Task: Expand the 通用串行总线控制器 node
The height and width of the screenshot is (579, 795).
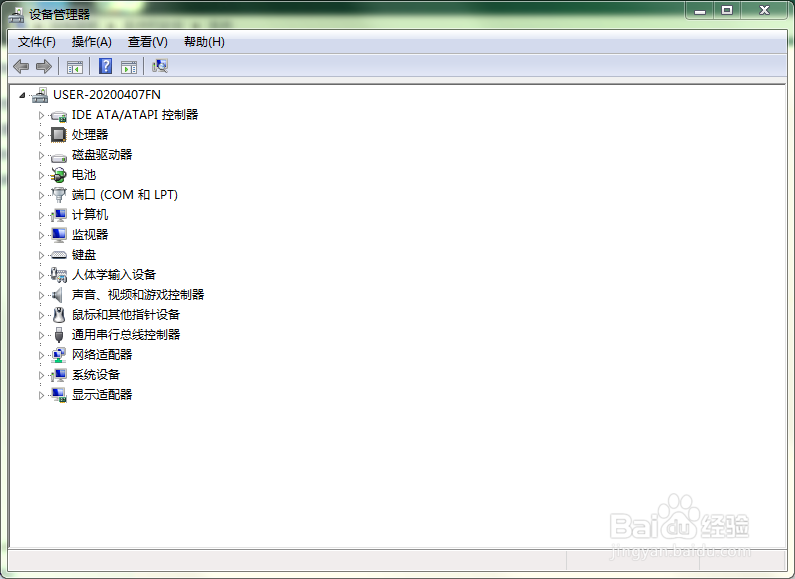Action: [x=41, y=335]
